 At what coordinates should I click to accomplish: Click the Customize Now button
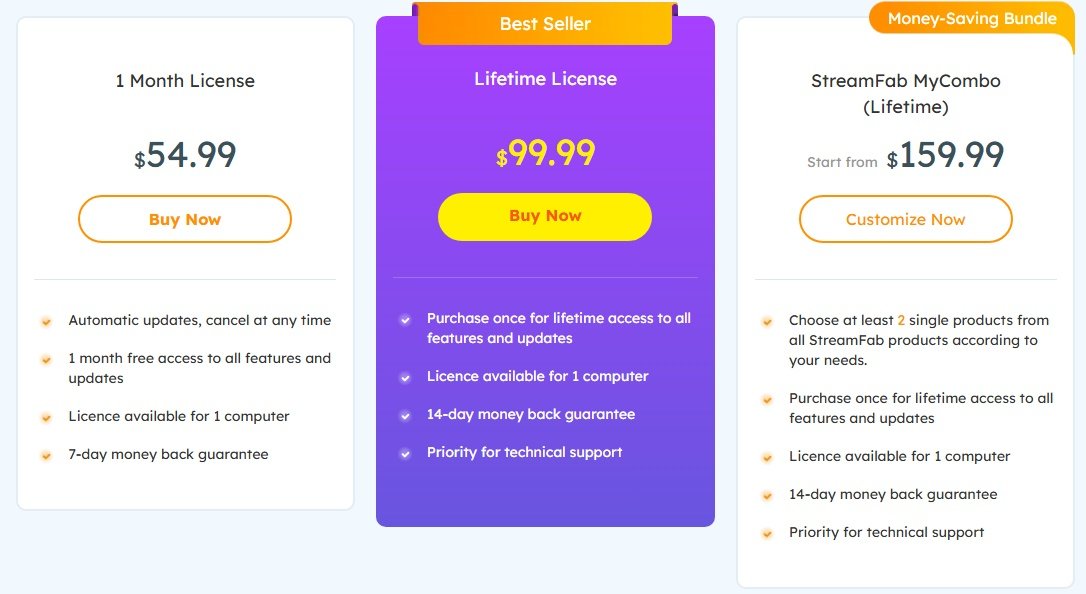905,219
